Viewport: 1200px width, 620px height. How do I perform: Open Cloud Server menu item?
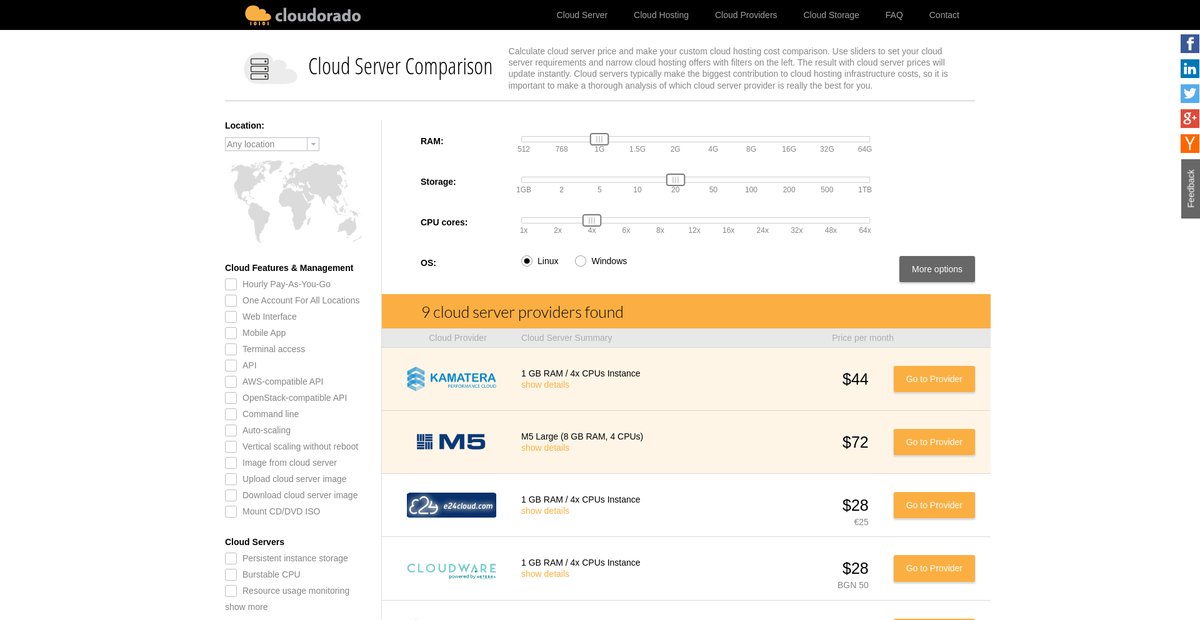click(582, 15)
